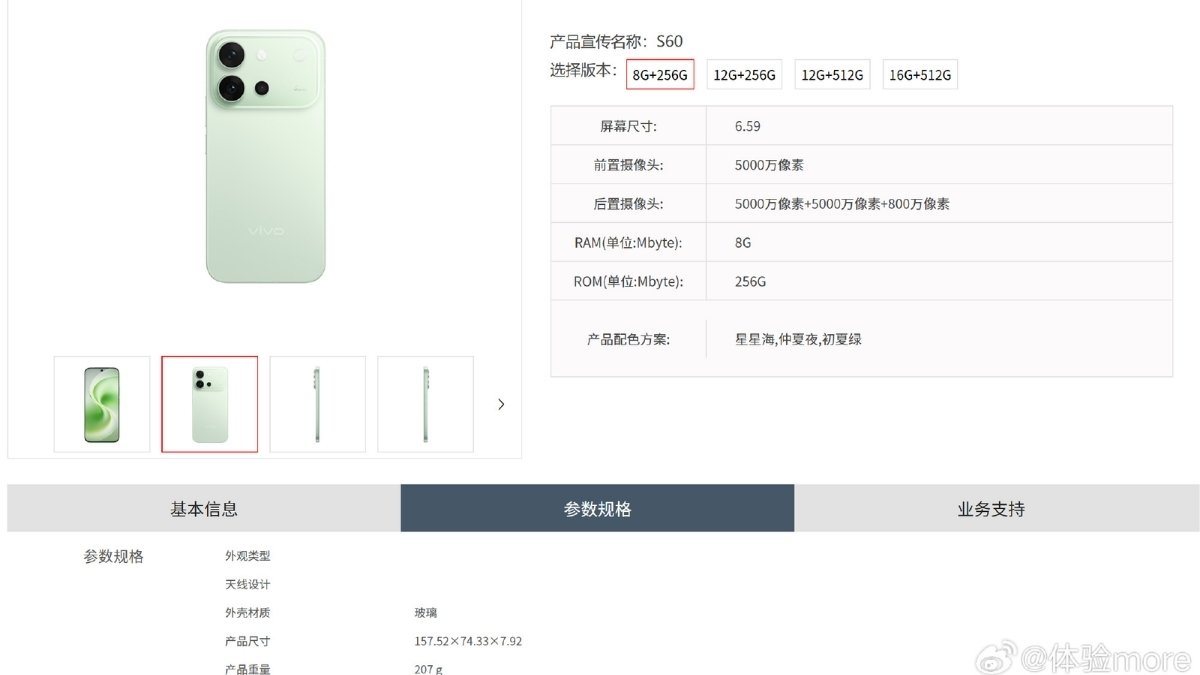Click the screen size value 6.59
This screenshot has width=1200, height=675.
748,126
